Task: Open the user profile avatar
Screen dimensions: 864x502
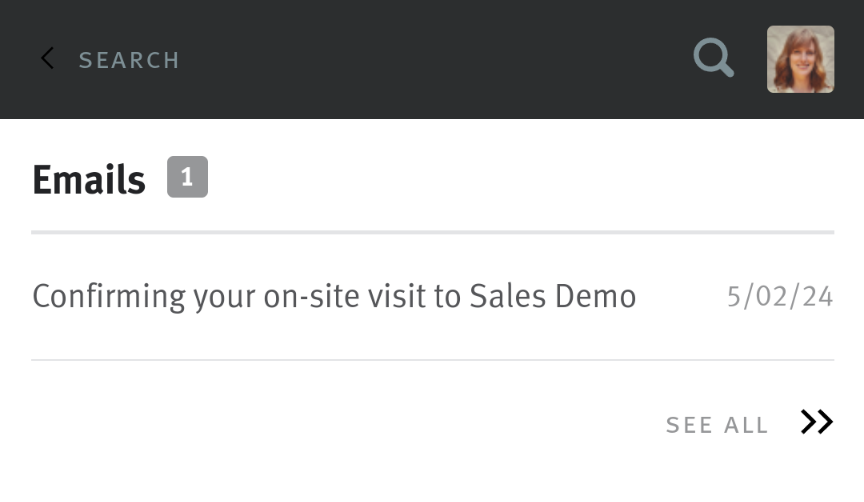Action: click(800, 59)
